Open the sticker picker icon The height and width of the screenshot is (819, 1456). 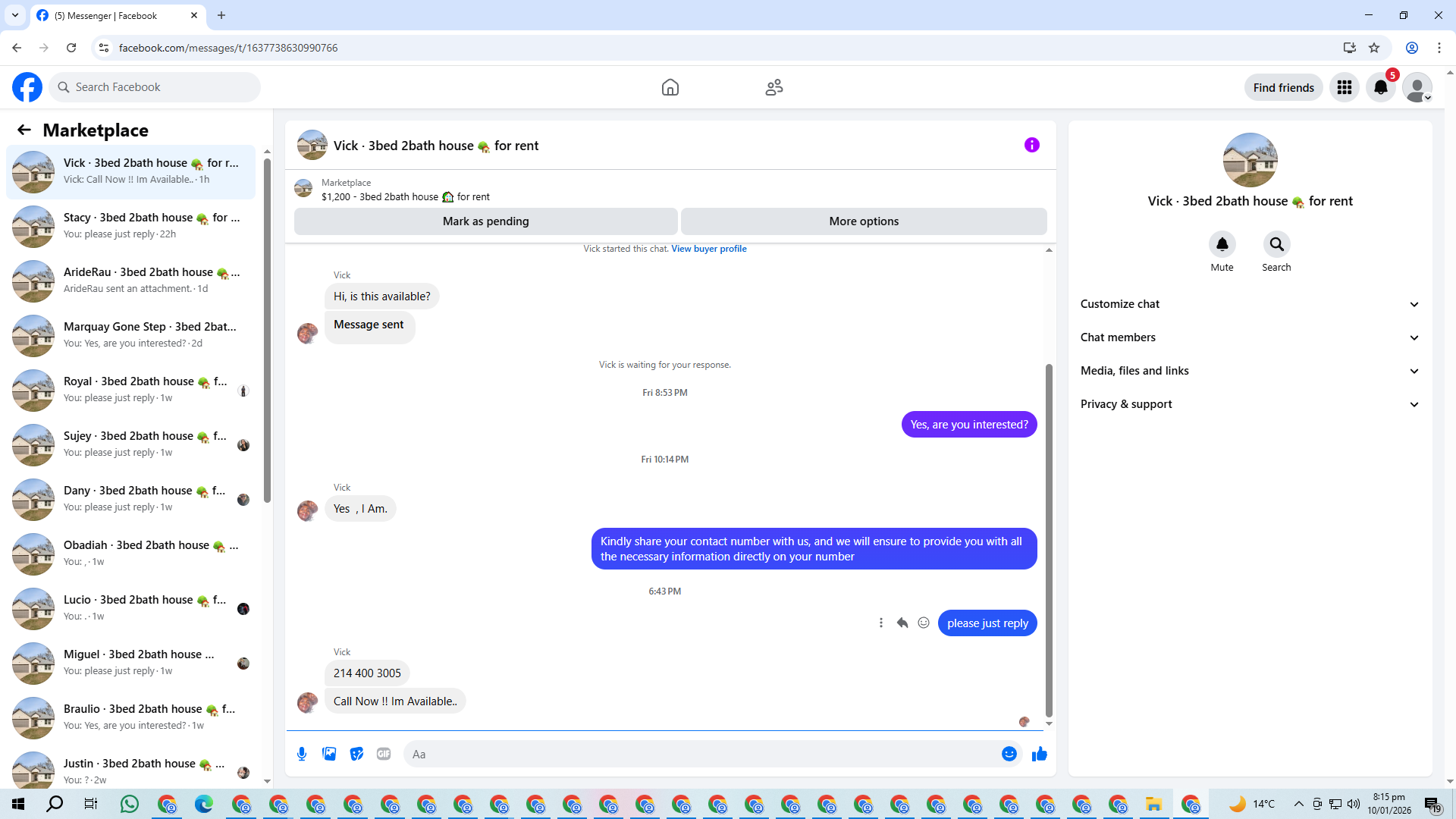356,754
